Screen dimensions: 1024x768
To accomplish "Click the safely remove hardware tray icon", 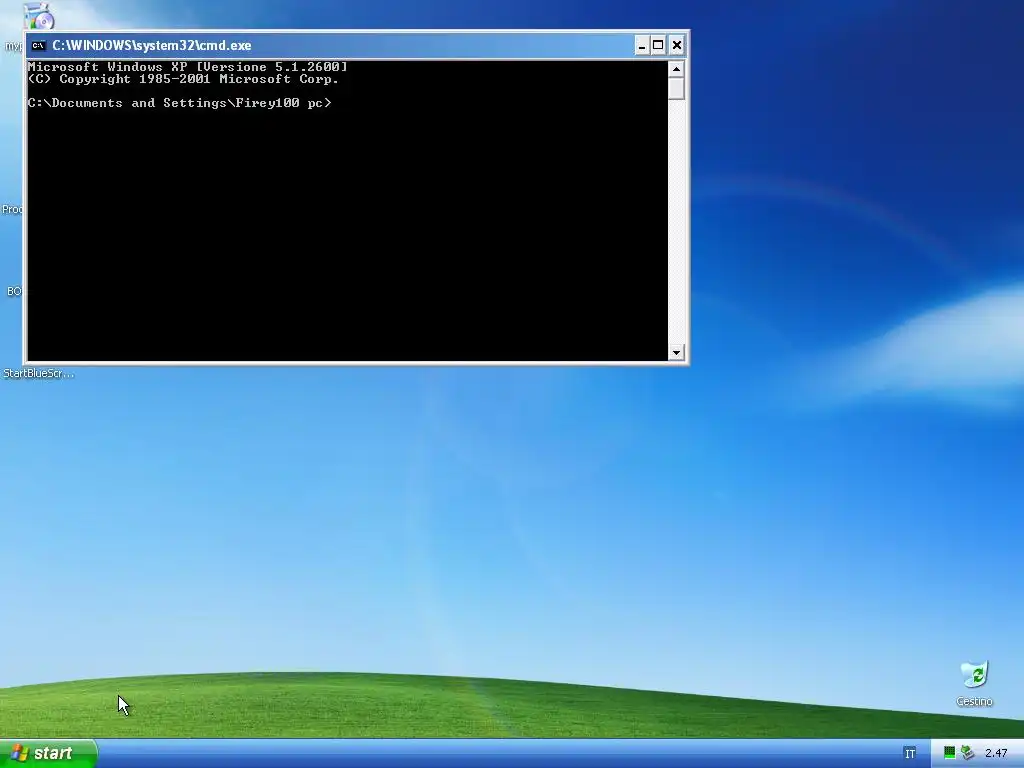I will [967, 753].
